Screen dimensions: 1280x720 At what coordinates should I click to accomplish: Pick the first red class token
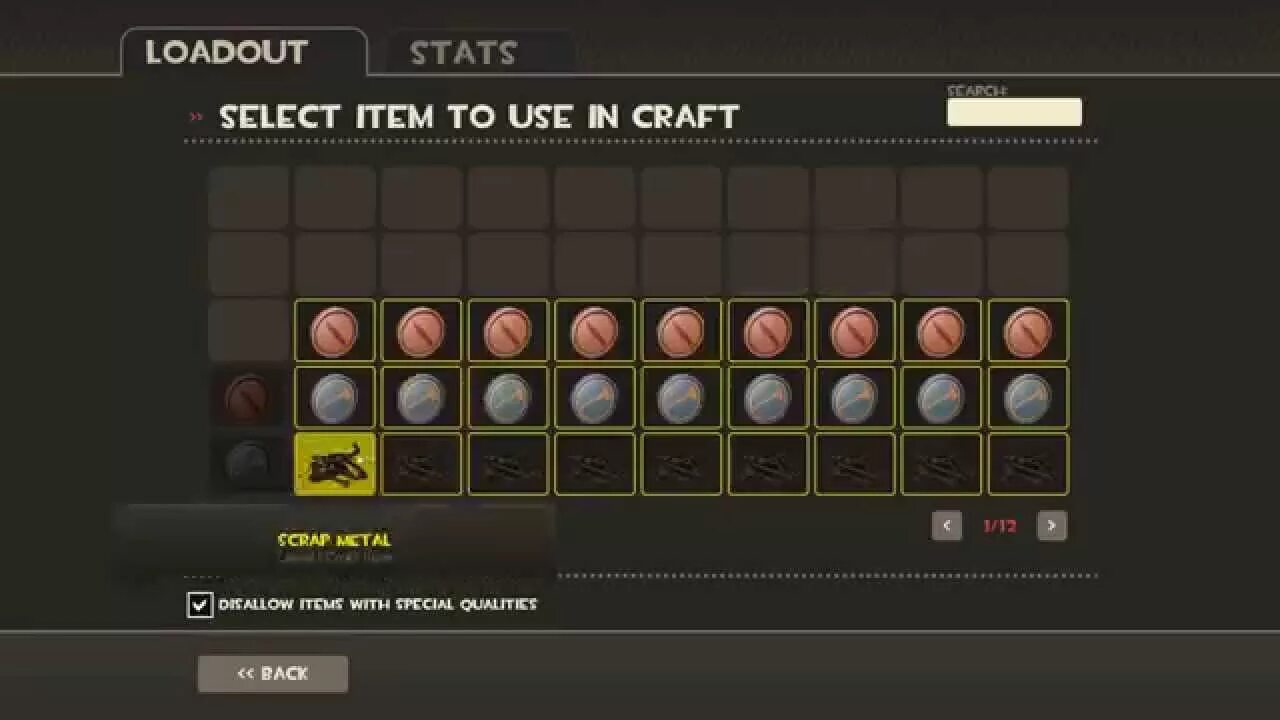pyautogui.click(x=335, y=331)
